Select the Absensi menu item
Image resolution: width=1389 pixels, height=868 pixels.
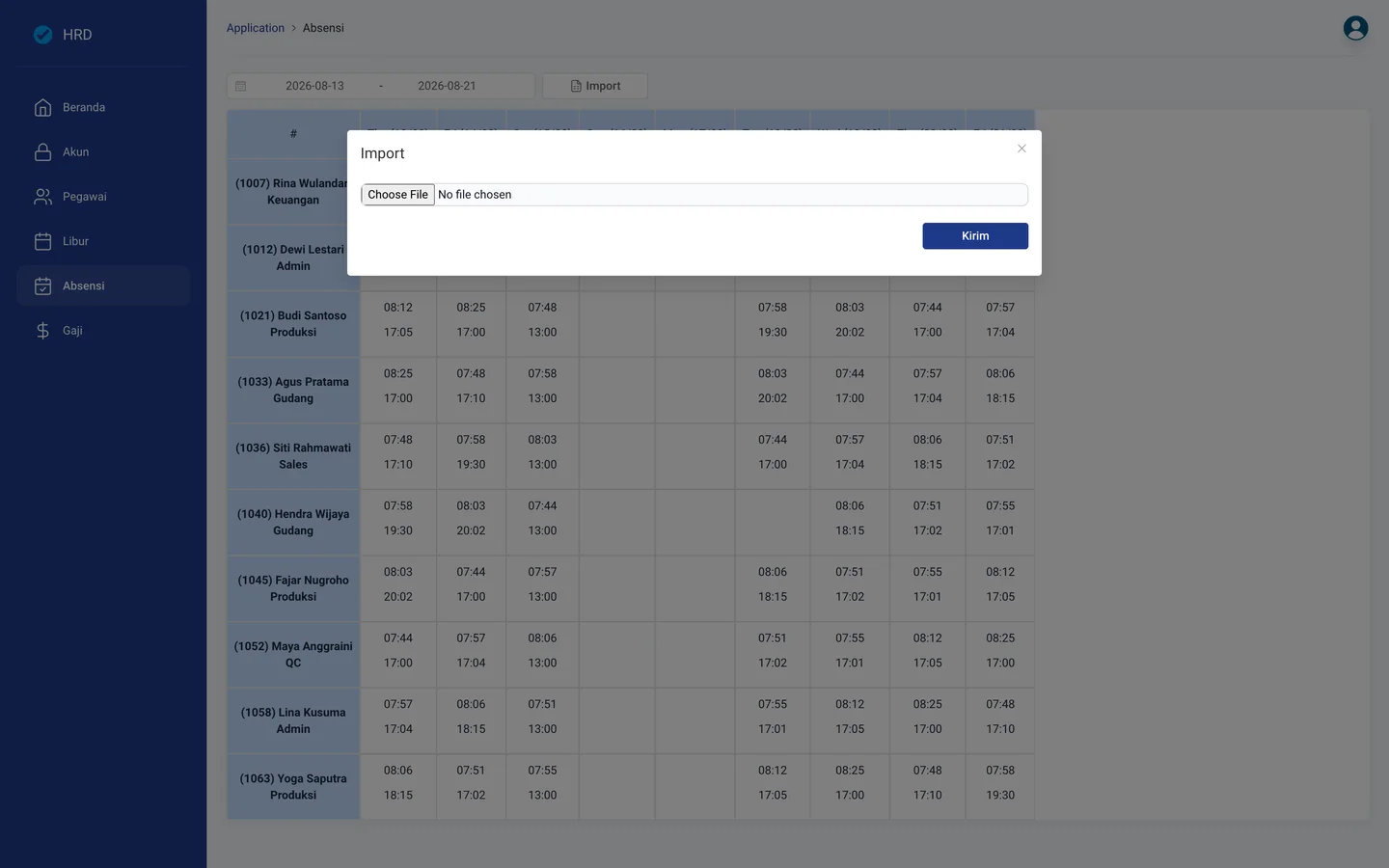(x=103, y=285)
